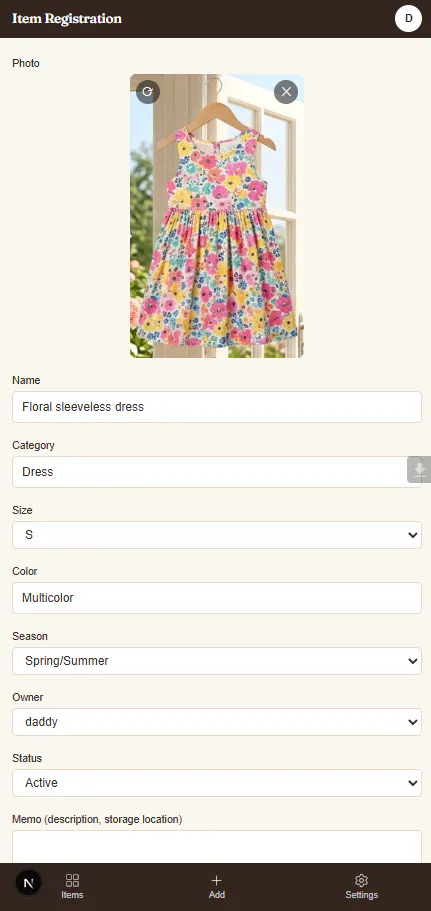Expand the Owner dropdown showing daddy
Image resolution: width=431 pixels, height=911 pixels.
pyautogui.click(x=217, y=722)
